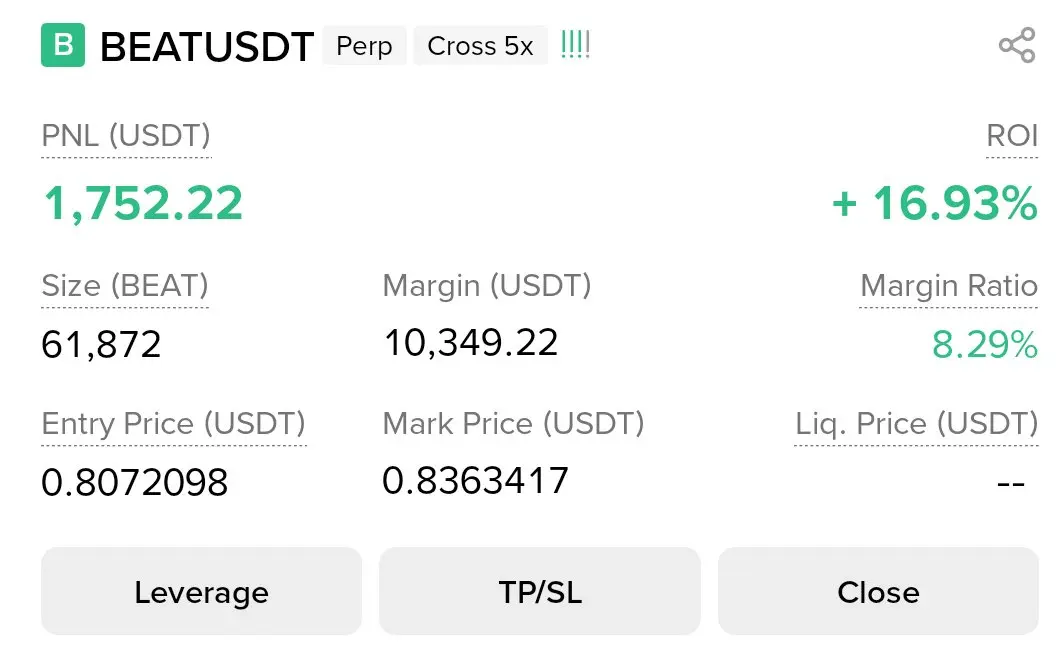Click the share icon
This screenshot has height=667, width=1063.
[x=1016, y=46]
